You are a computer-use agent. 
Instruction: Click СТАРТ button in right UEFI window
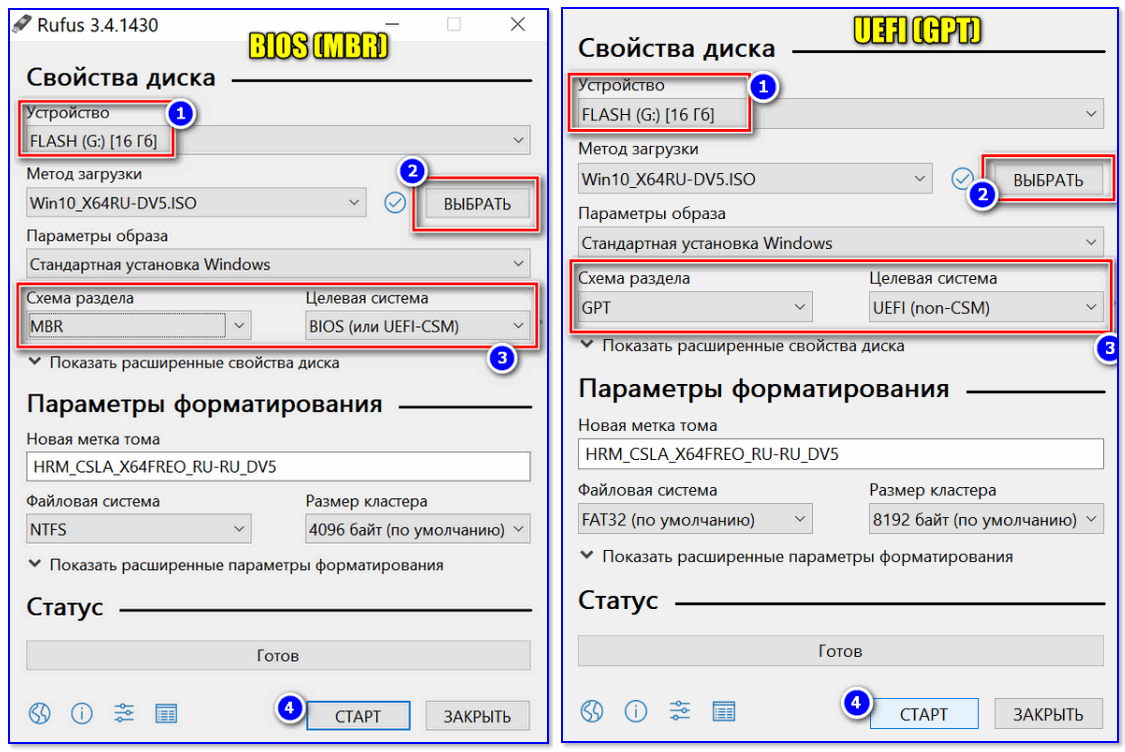tap(924, 713)
